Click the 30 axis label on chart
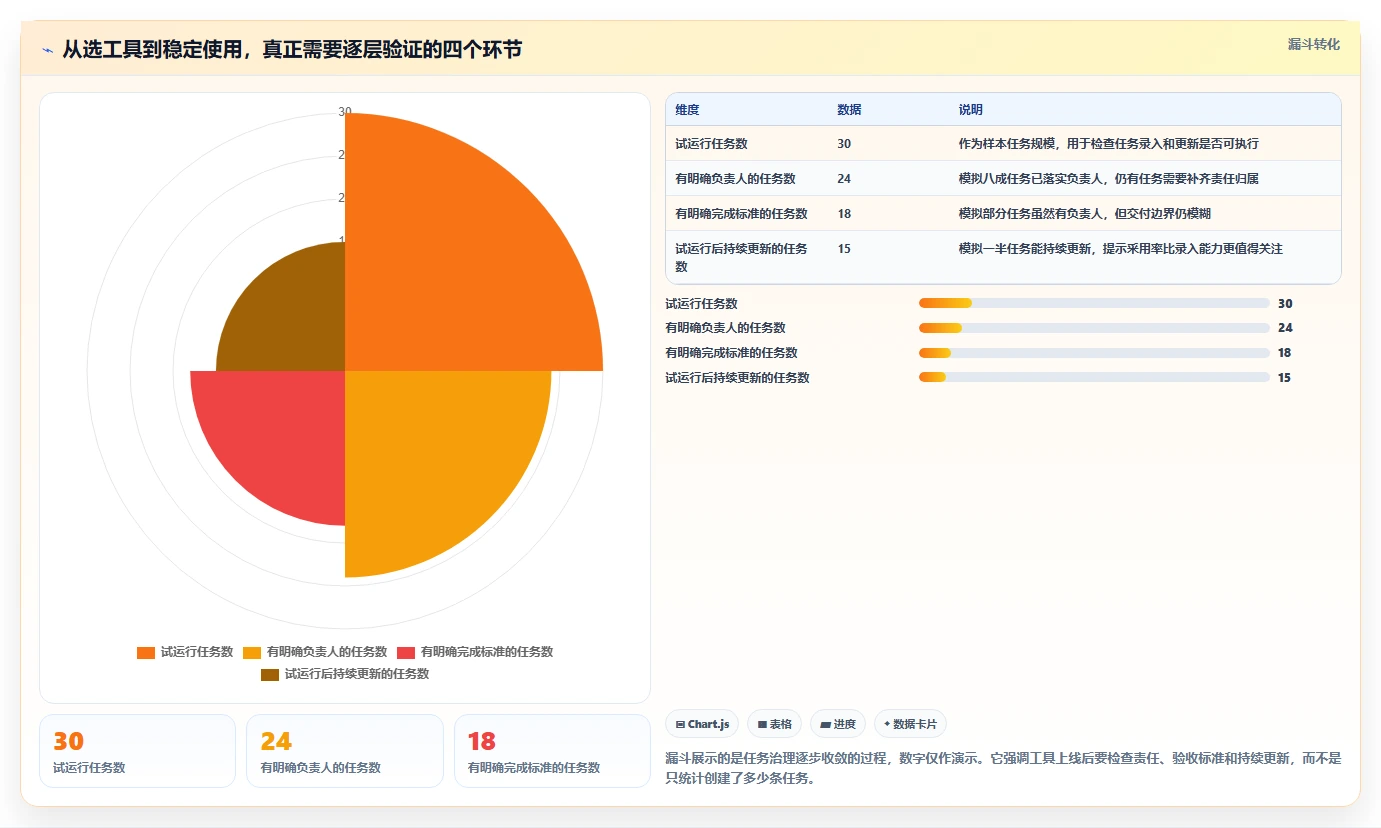1381x828 pixels. 345,112
